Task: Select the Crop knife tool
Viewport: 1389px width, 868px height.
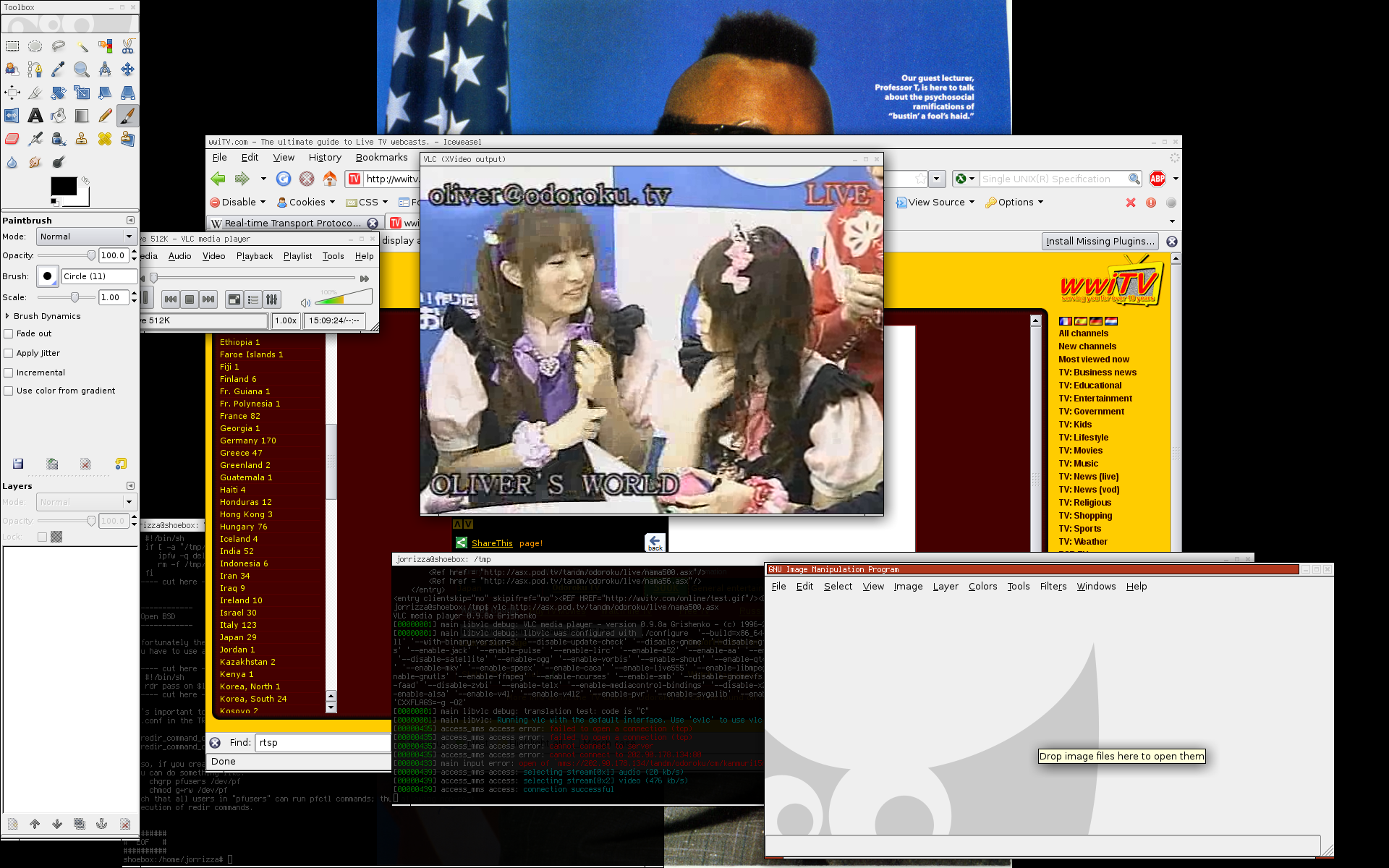Action: [35, 93]
